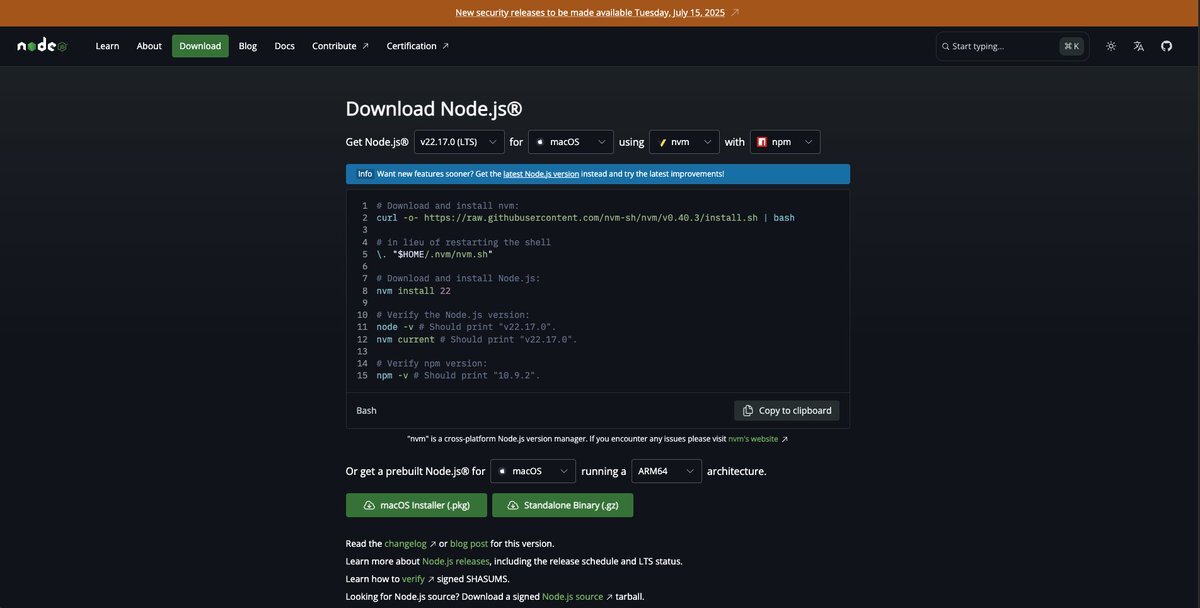The height and width of the screenshot is (608, 1200).
Task: Go to the About nav item
Action: pyautogui.click(x=149, y=46)
